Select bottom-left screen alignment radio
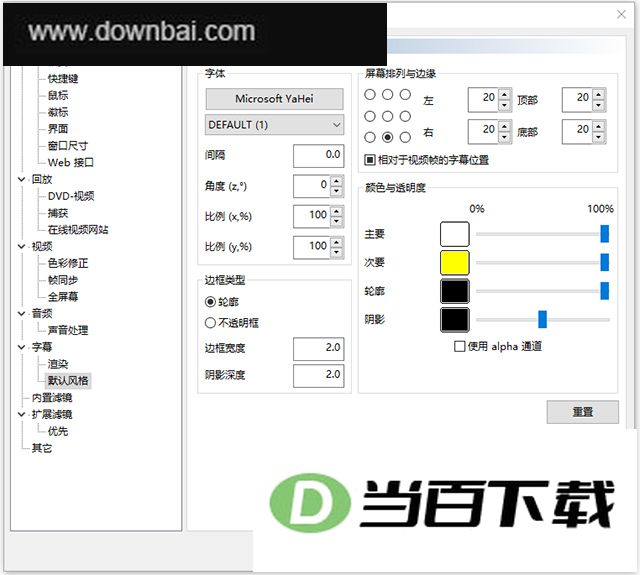The height and width of the screenshot is (575, 640). pos(370,138)
